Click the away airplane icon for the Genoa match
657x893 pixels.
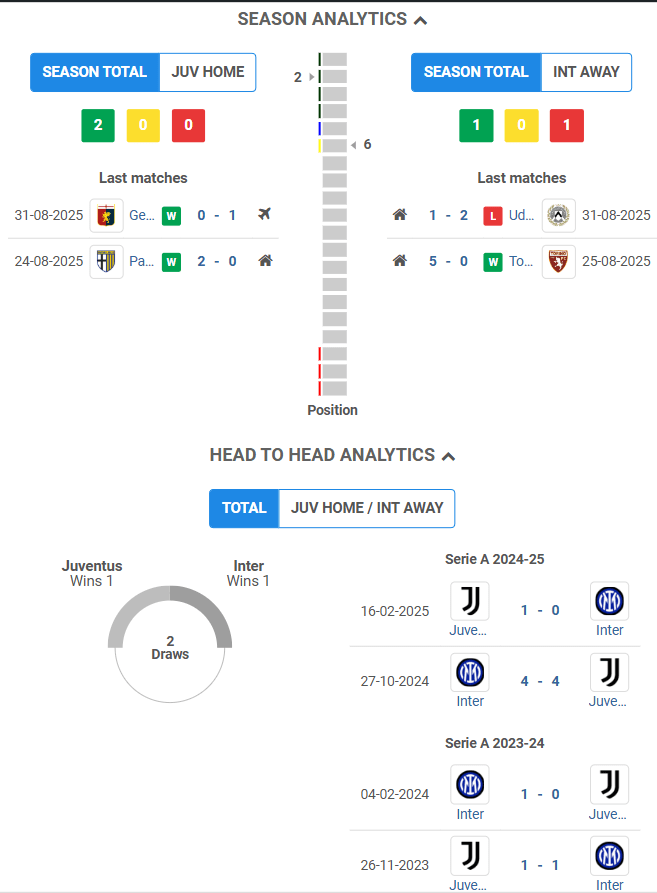pyautogui.click(x=264, y=214)
